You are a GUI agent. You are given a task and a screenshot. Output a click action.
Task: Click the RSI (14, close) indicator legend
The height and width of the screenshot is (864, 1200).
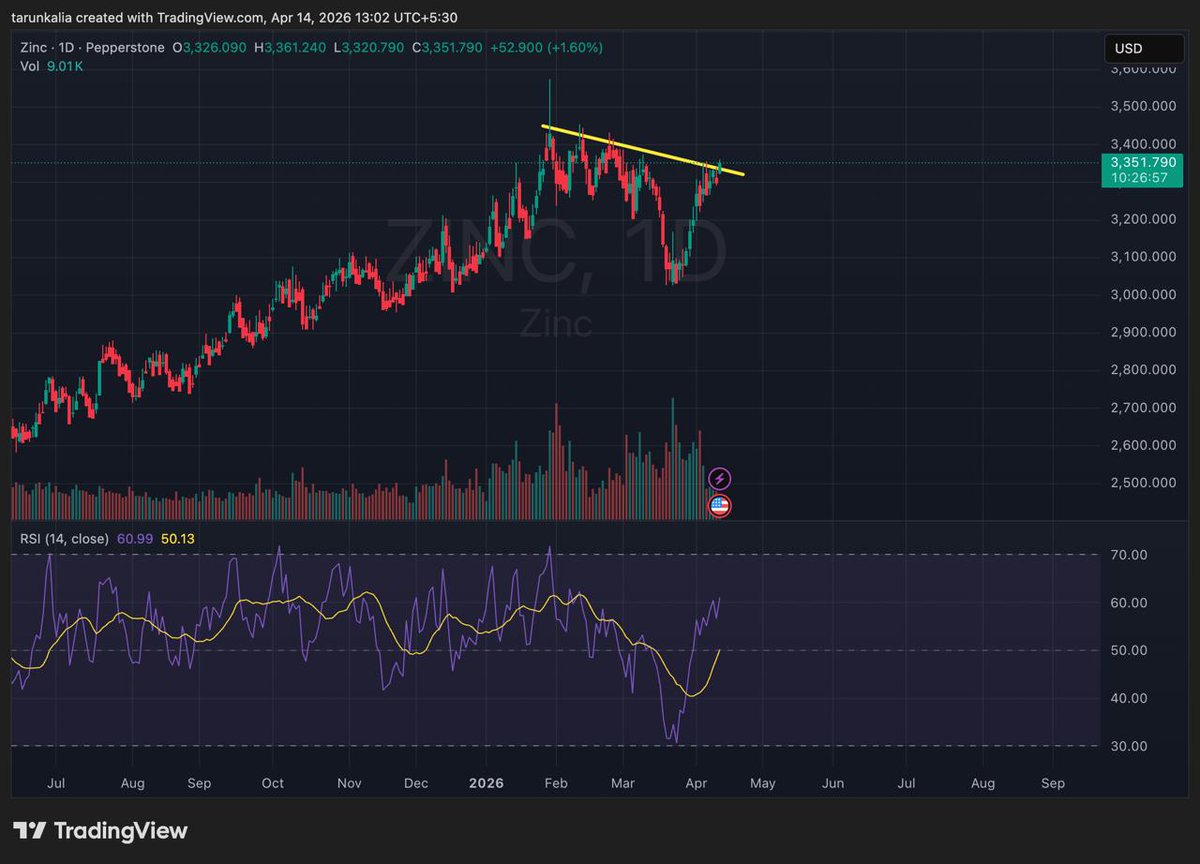click(x=65, y=538)
